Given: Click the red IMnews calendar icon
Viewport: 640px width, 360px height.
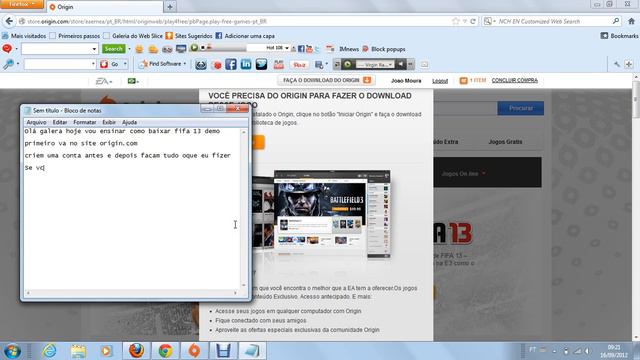Looking at the screenshot, I should tap(330, 49).
